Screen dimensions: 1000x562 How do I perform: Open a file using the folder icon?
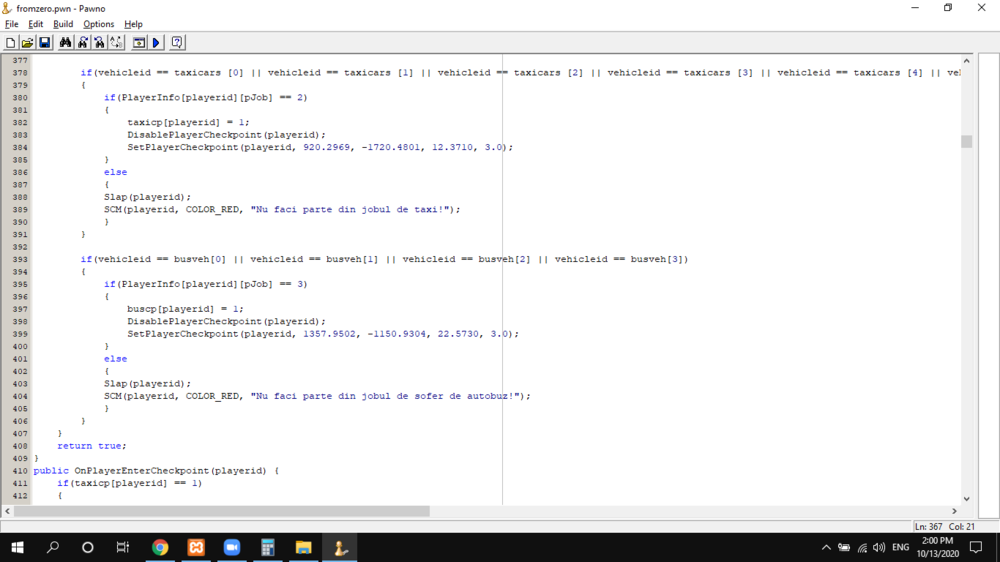click(27, 43)
